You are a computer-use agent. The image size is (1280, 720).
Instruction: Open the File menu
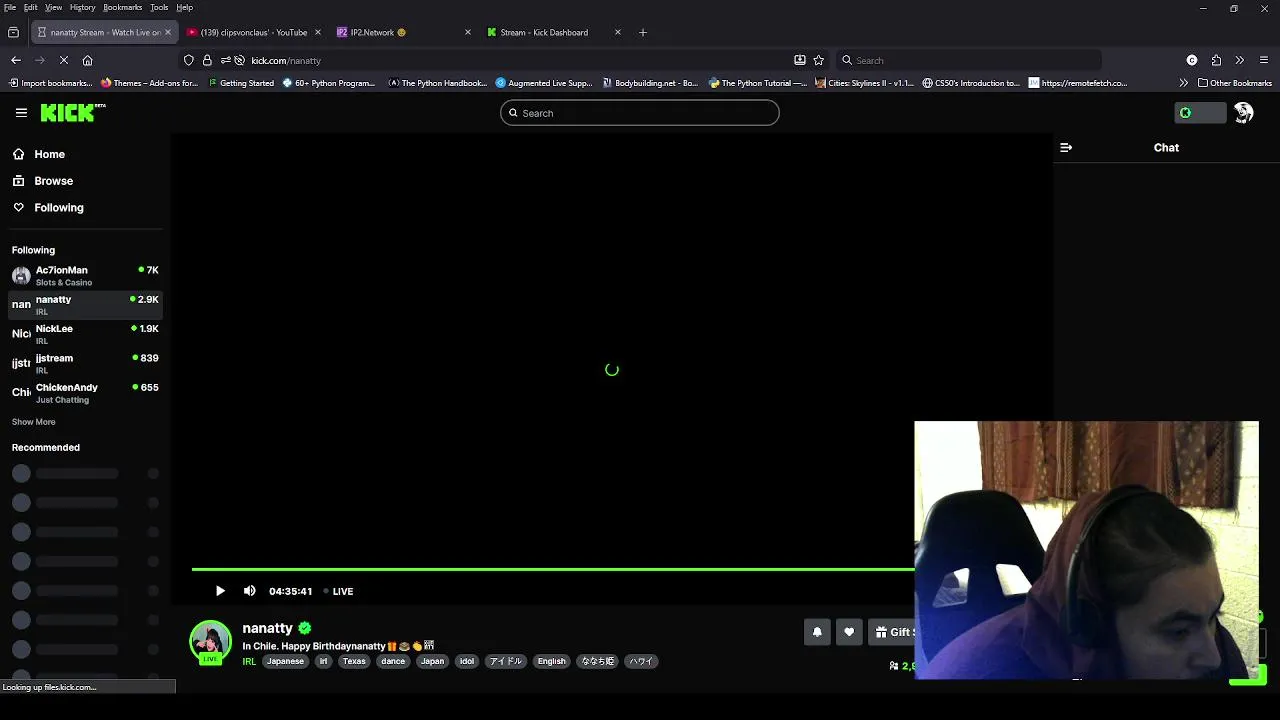coord(10,7)
